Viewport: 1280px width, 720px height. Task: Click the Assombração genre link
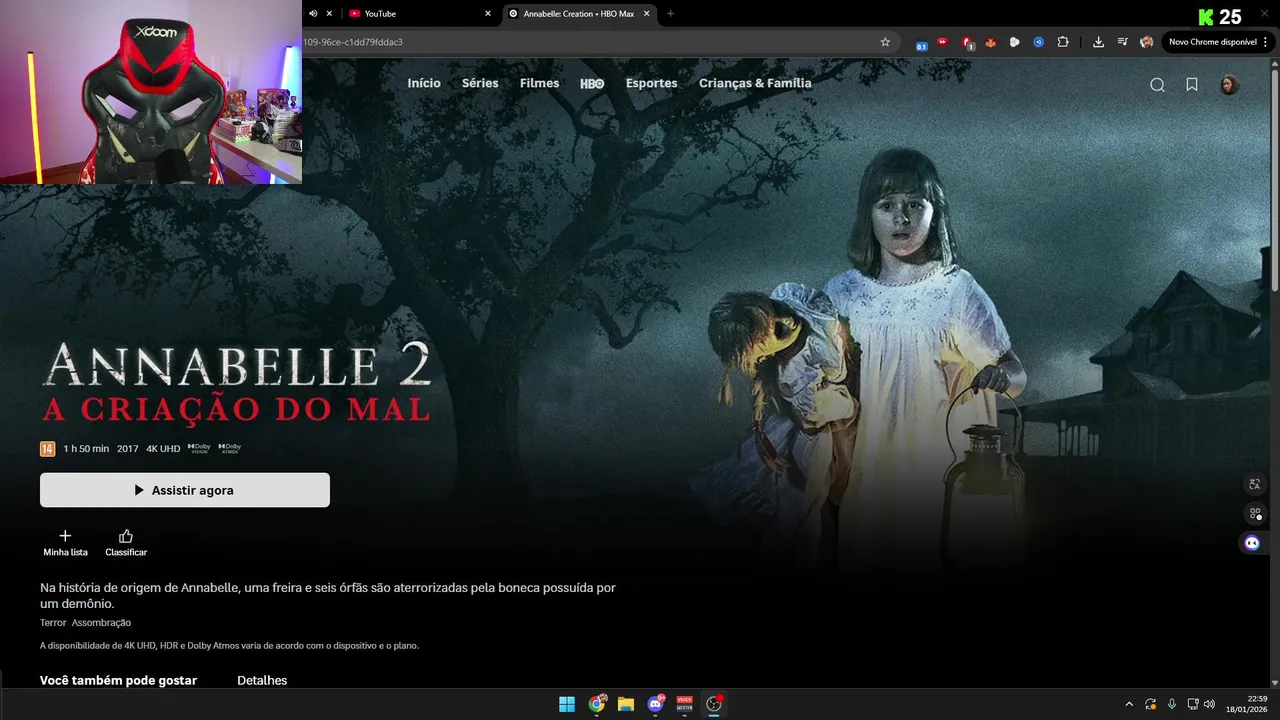click(101, 623)
